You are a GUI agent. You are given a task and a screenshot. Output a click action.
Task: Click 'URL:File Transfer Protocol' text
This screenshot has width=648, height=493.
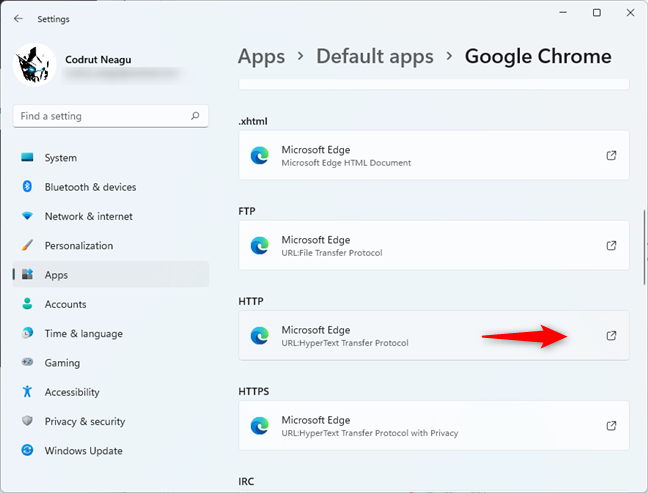coord(332,253)
